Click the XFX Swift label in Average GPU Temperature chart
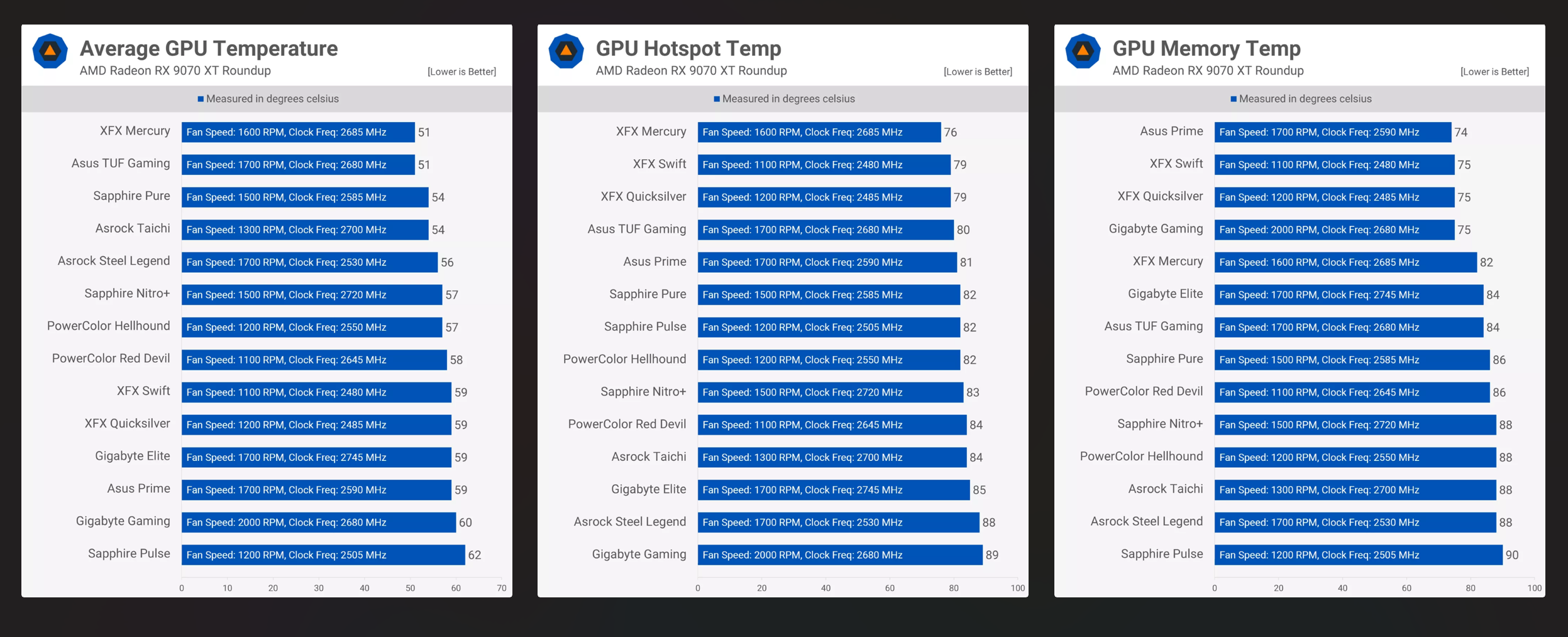Image resolution: width=1568 pixels, height=637 pixels. click(x=143, y=391)
